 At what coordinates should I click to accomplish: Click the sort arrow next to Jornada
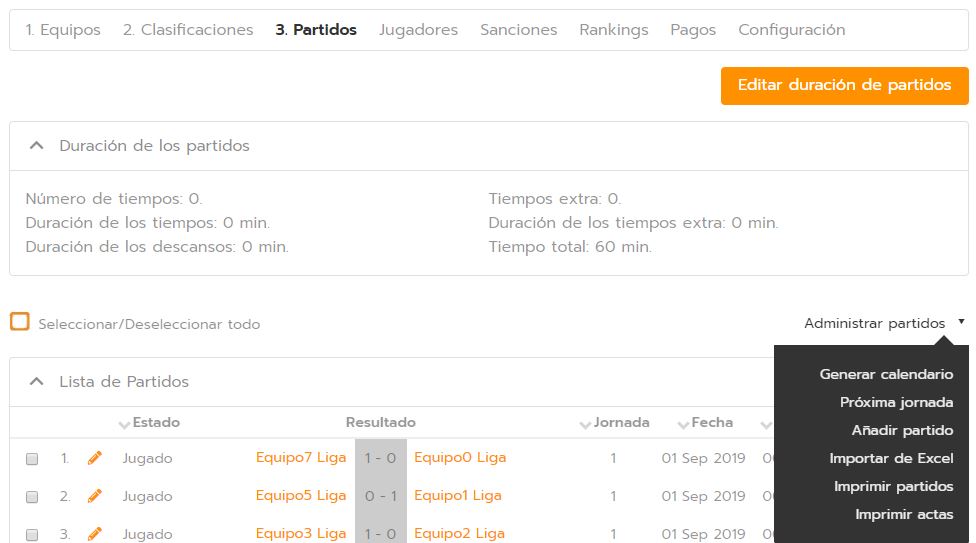(x=585, y=424)
